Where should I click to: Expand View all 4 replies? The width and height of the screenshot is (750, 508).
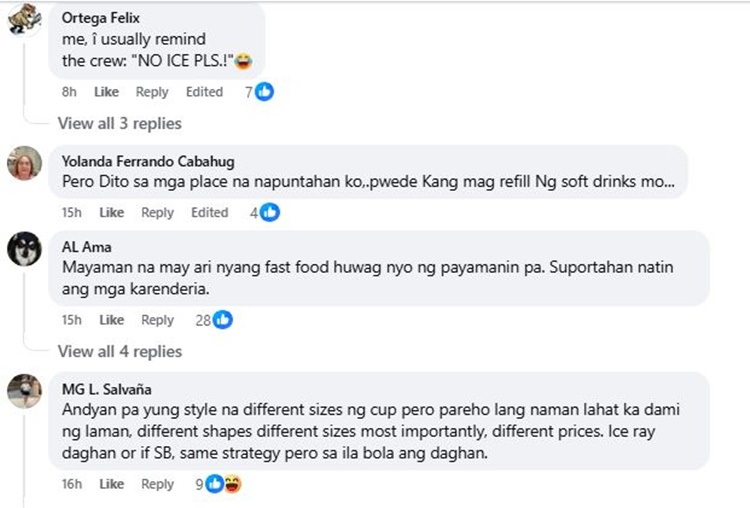(x=119, y=352)
